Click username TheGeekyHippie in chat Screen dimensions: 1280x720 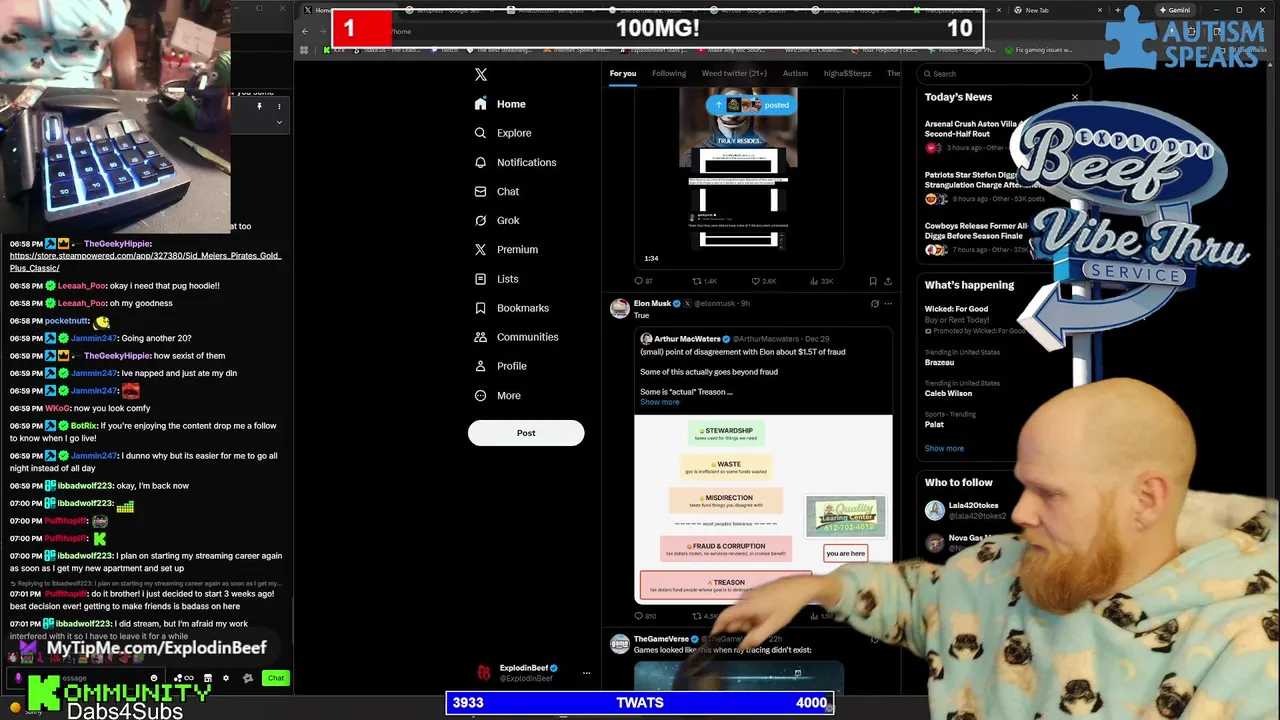(117, 244)
